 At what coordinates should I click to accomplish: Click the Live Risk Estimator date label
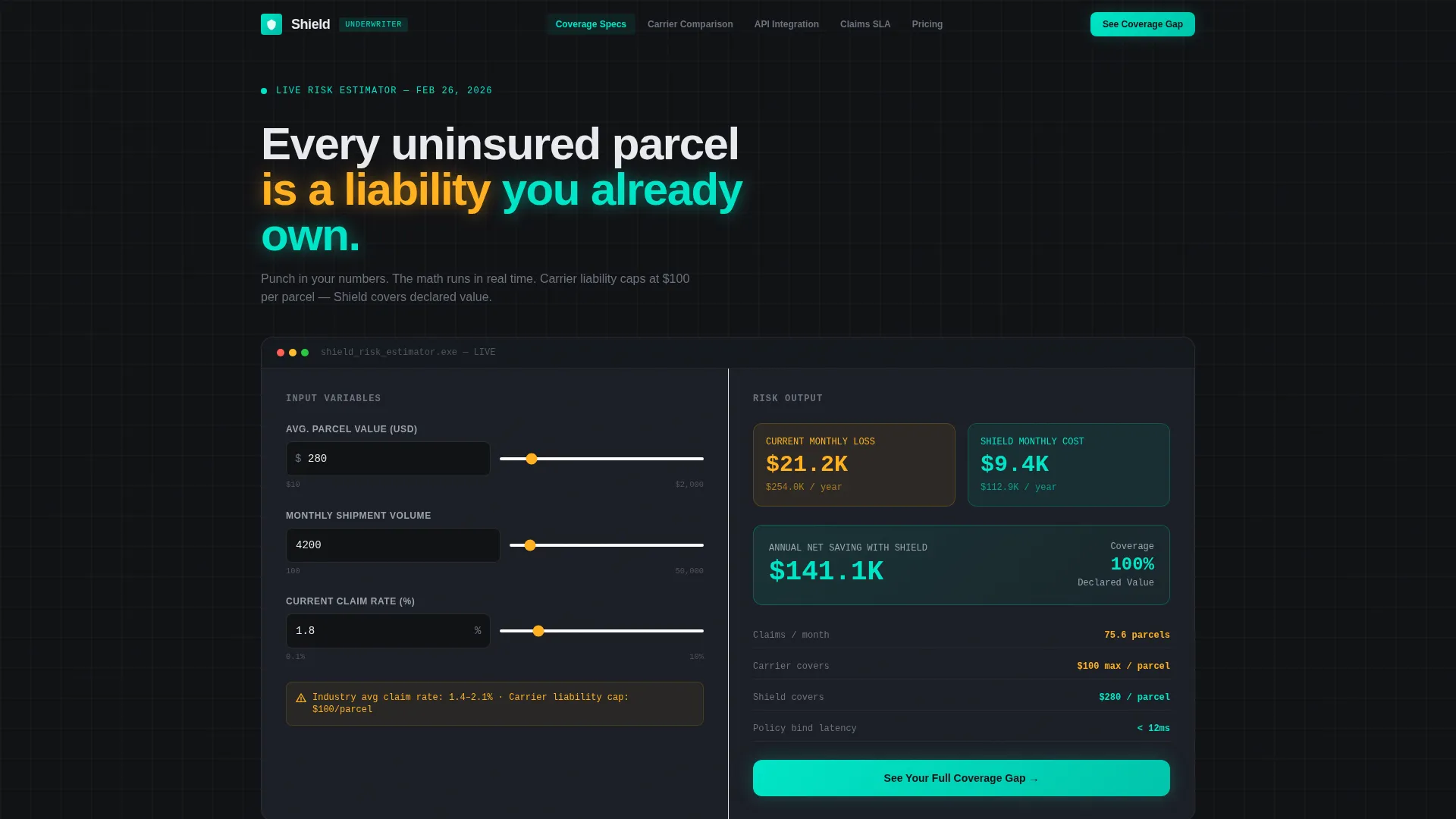click(x=384, y=91)
